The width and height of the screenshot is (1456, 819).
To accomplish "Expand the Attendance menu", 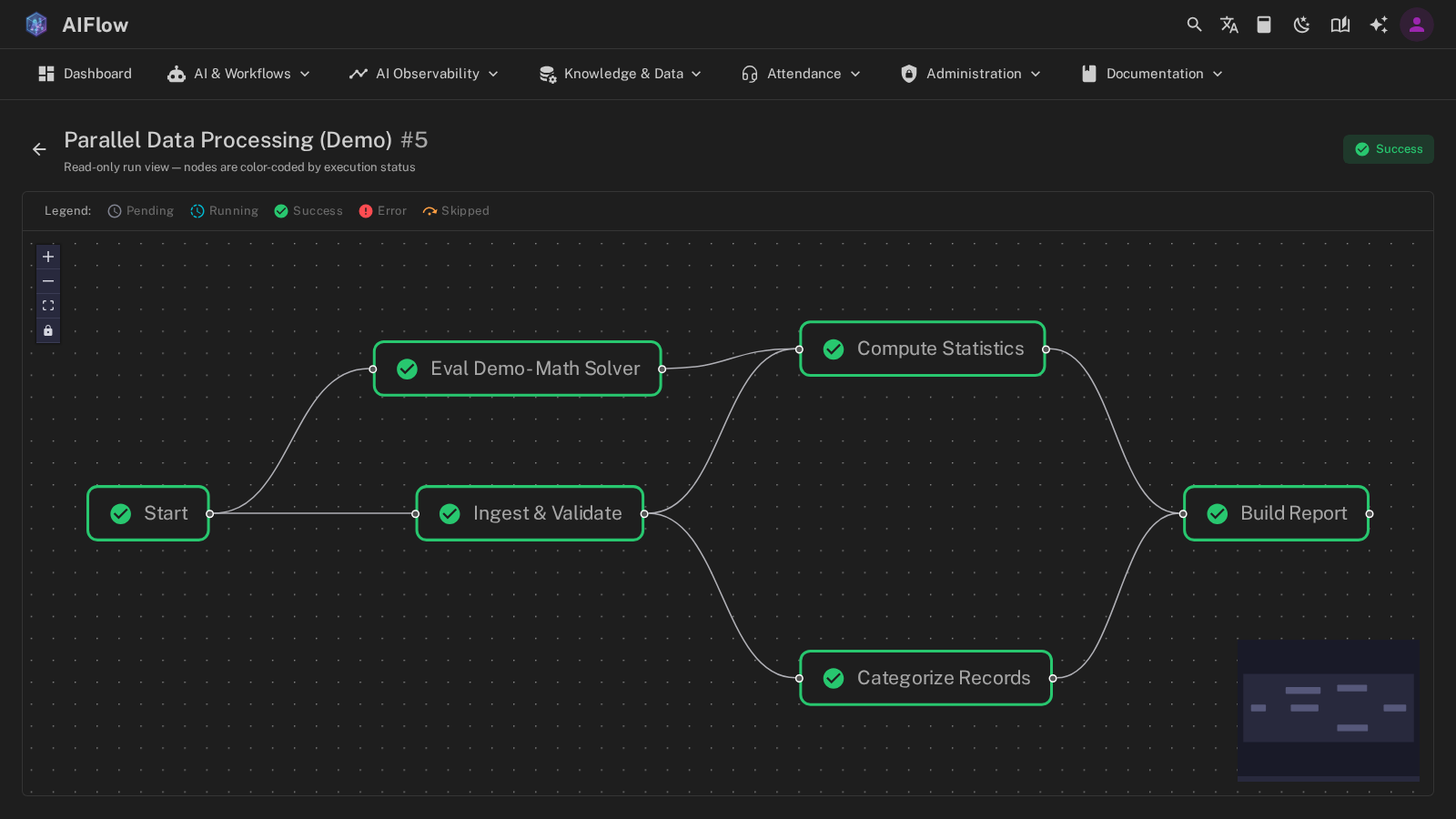I will (x=801, y=74).
